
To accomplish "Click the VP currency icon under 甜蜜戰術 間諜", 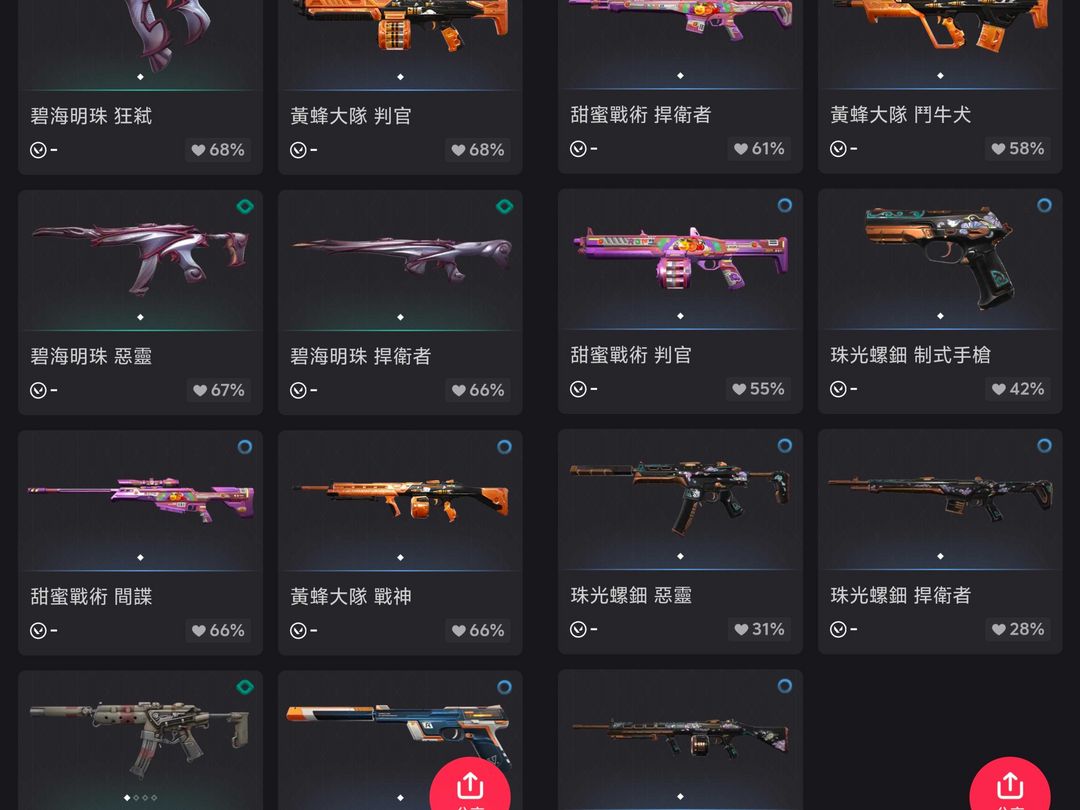I will point(38,630).
